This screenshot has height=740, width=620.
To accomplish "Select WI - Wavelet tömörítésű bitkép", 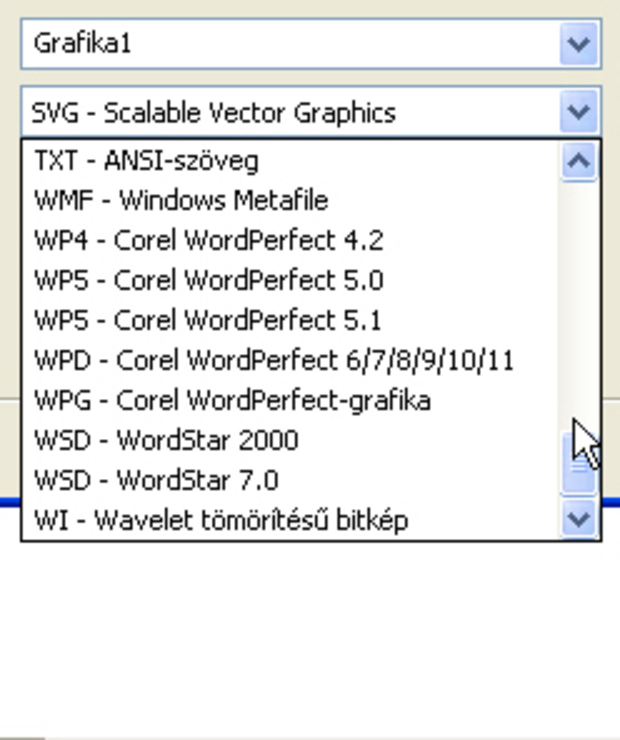I will tap(289, 520).
